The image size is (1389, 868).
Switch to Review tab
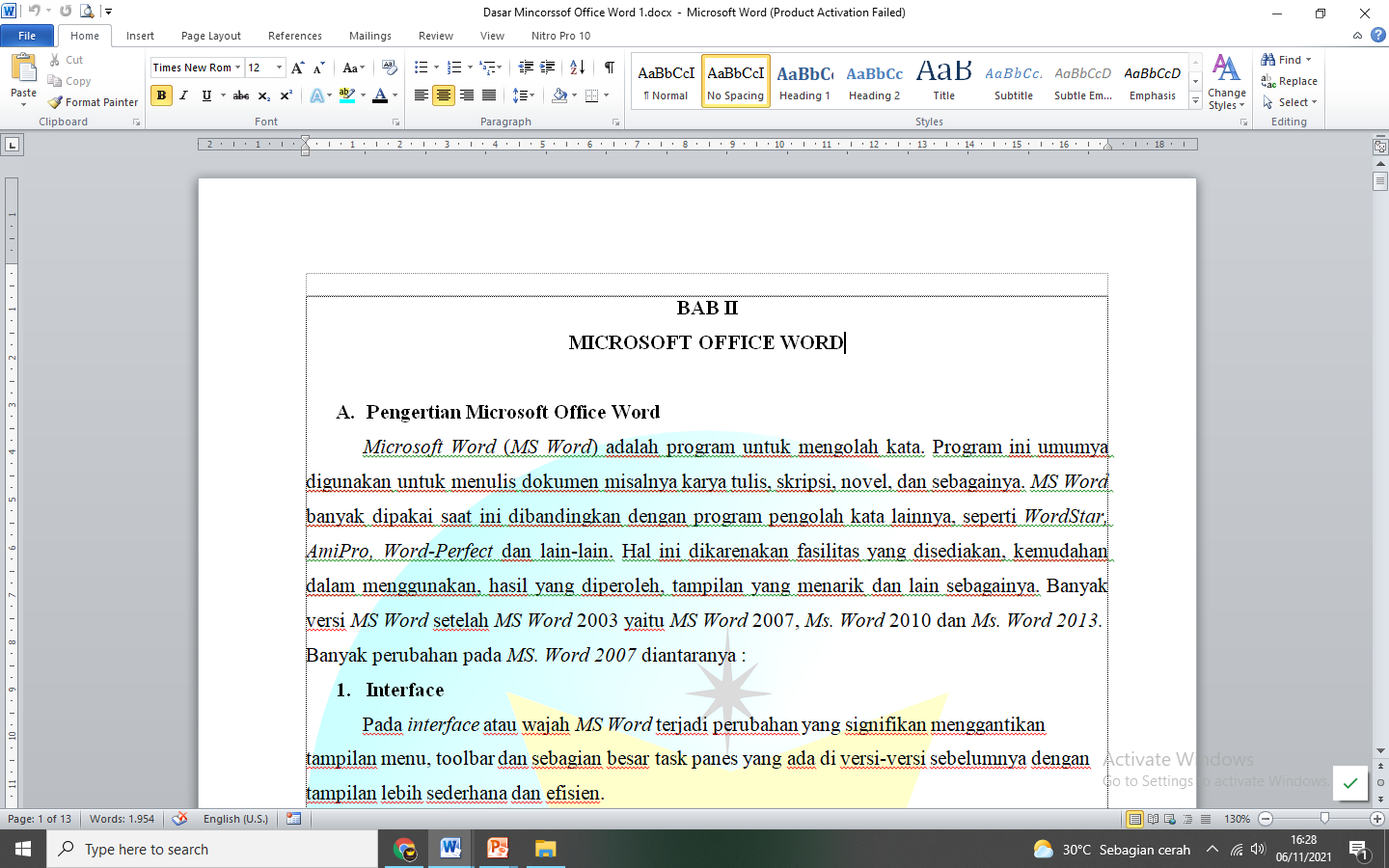[x=436, y=36]
